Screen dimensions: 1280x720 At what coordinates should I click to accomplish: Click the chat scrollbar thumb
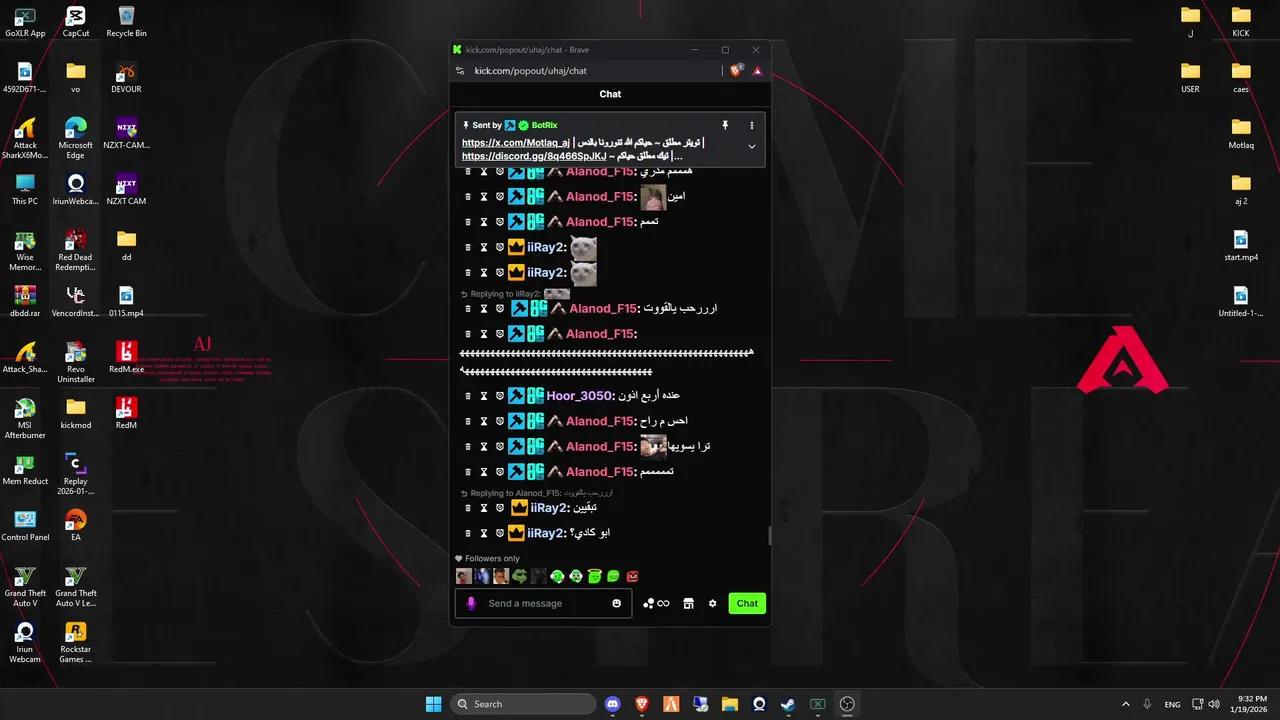[769, 536]
